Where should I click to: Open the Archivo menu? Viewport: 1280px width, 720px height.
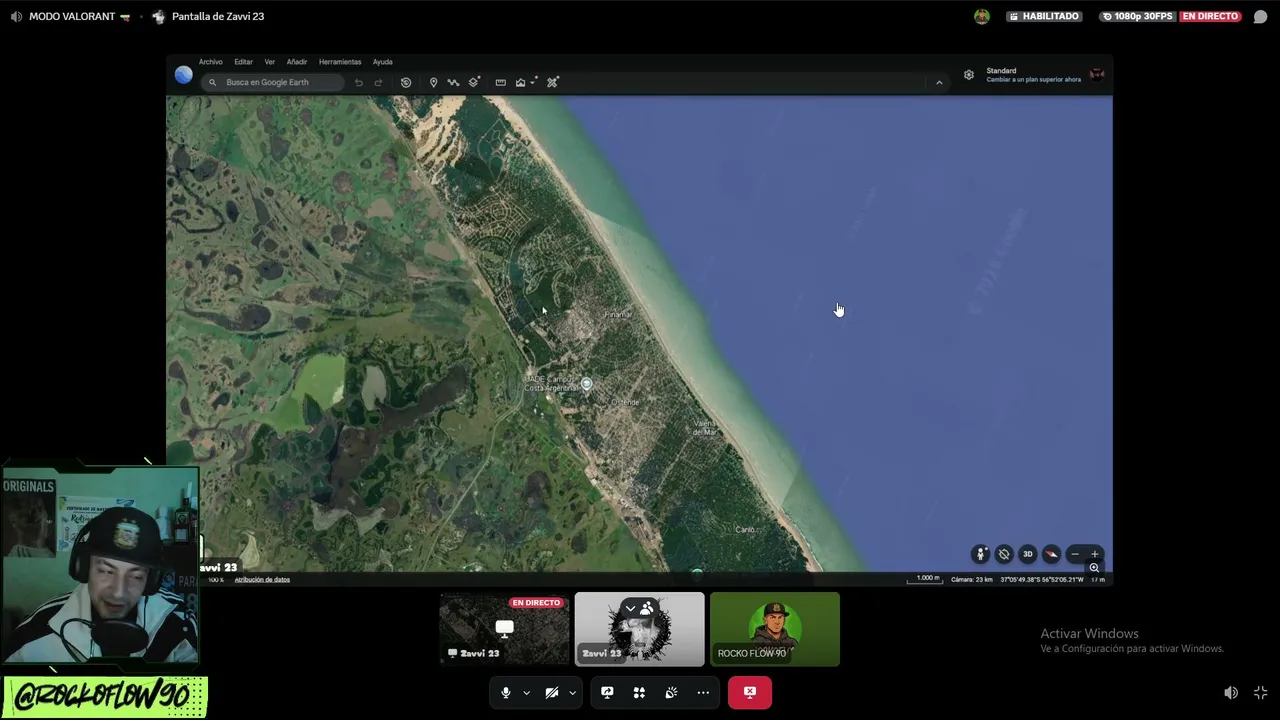210,62
